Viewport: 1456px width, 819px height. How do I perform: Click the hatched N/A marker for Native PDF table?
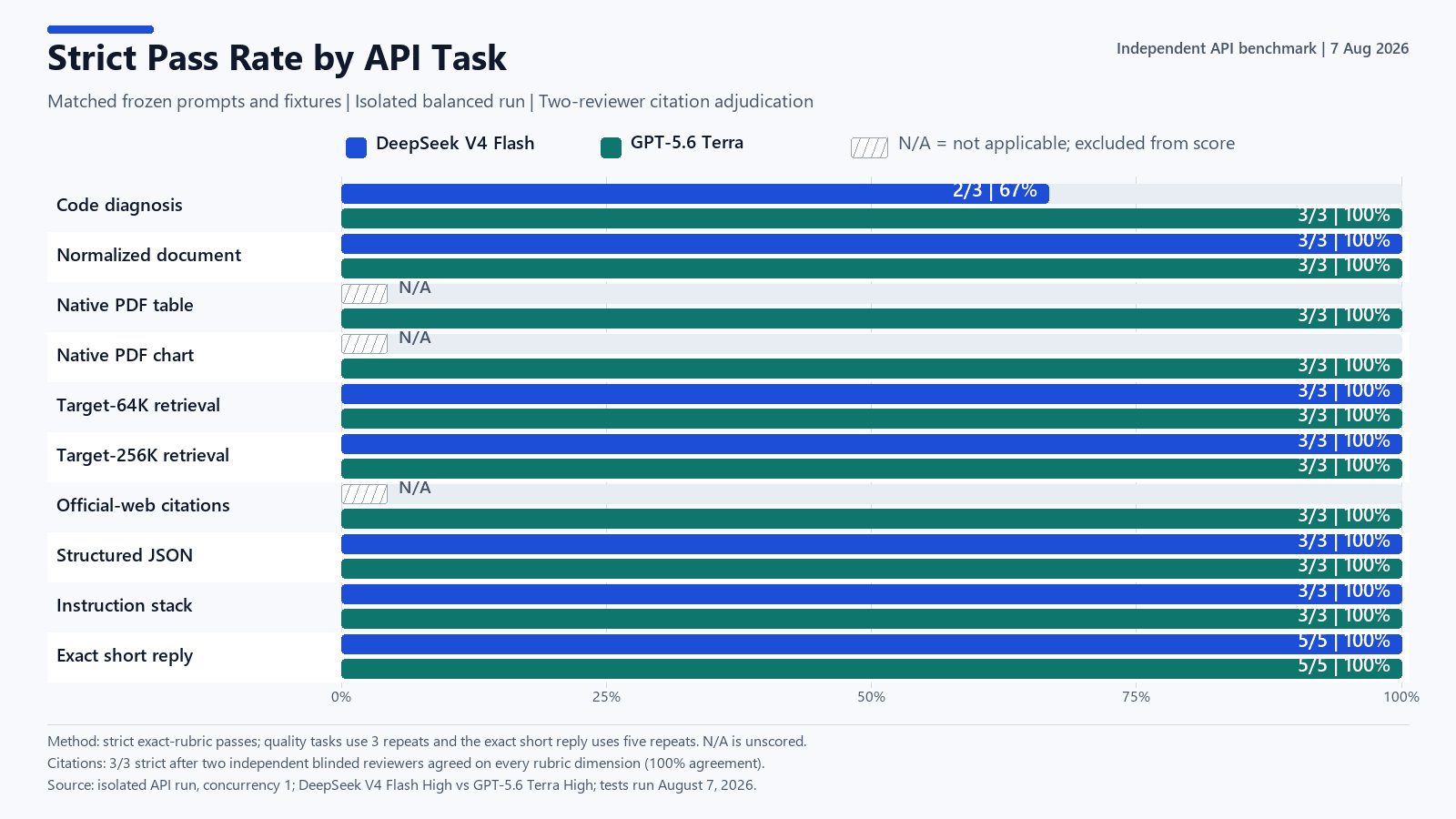point(364,294)
